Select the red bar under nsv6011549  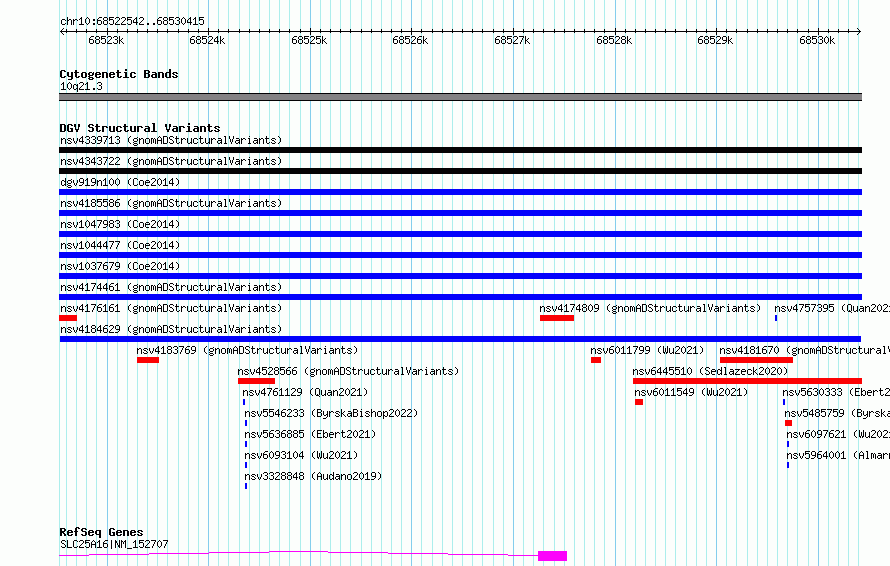pyautogui.click(x=639, y=402)
